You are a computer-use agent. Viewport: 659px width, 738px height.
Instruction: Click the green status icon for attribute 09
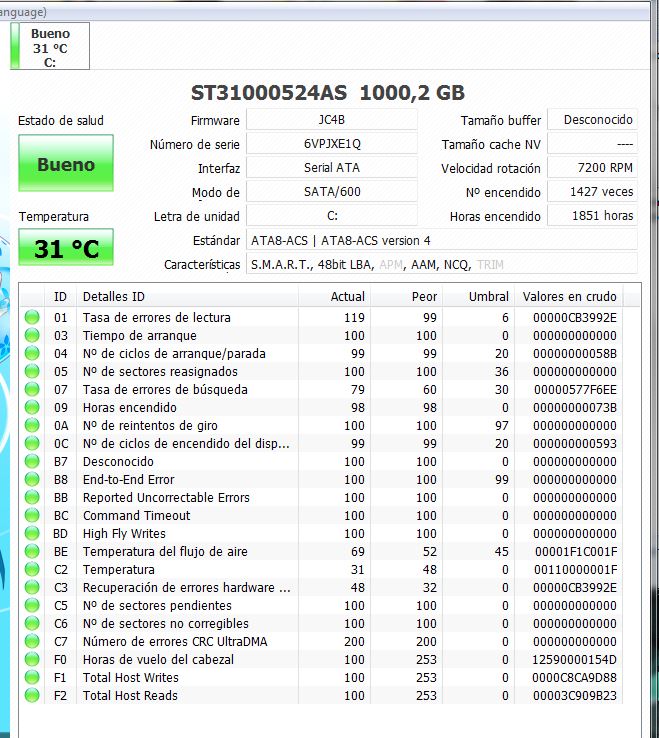coord(32,407)
